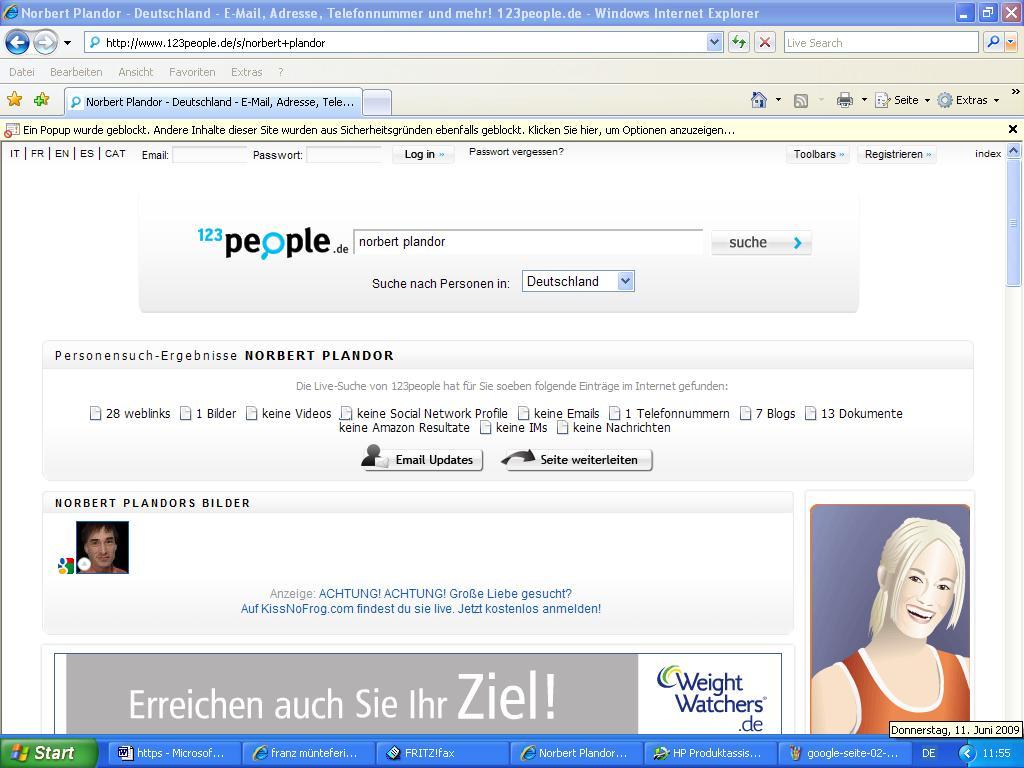Open the ? help menu
The image size is (1024, 768).
[x=281, y=72]
